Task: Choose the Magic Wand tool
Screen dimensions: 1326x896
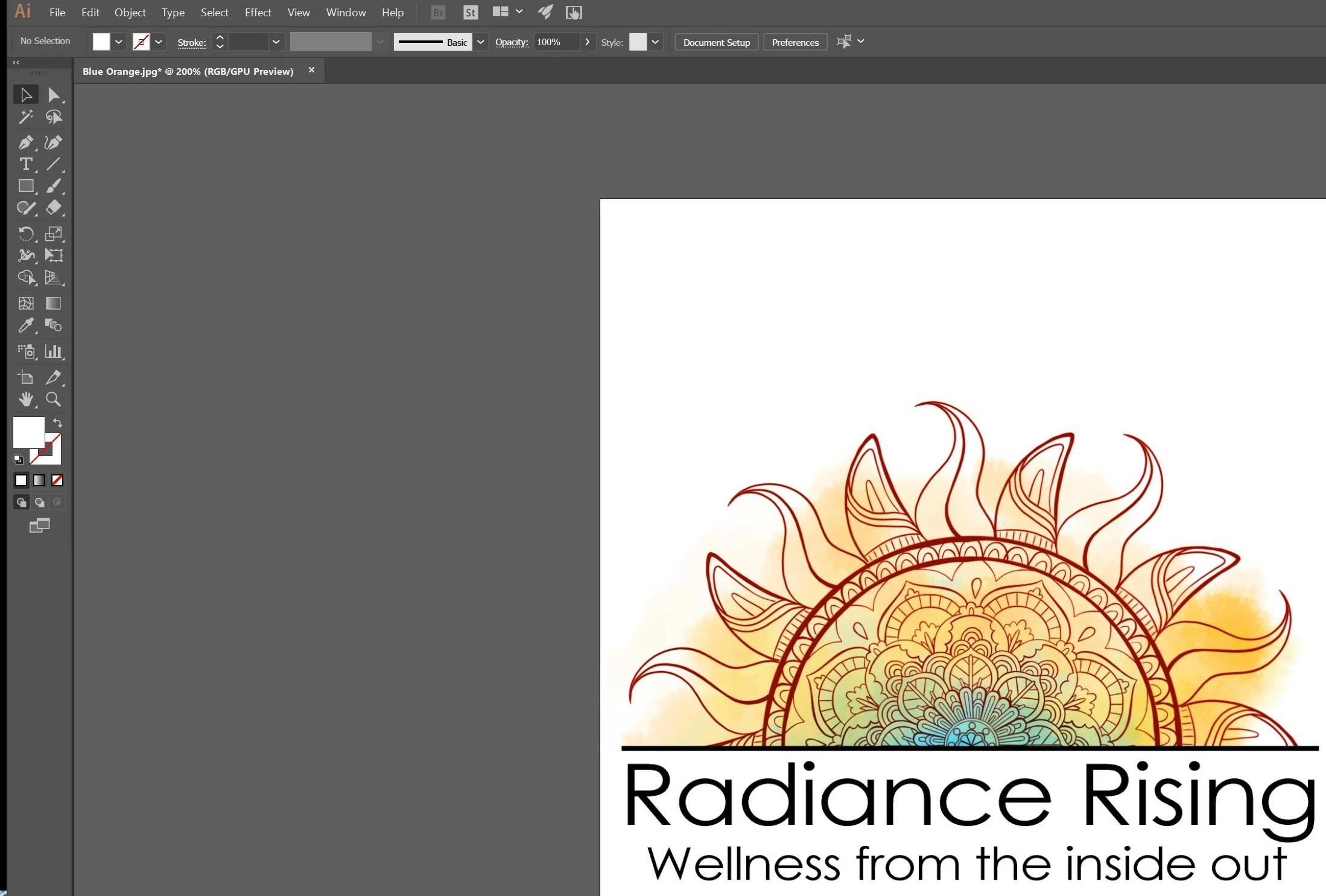Action: tap(25, 117)
